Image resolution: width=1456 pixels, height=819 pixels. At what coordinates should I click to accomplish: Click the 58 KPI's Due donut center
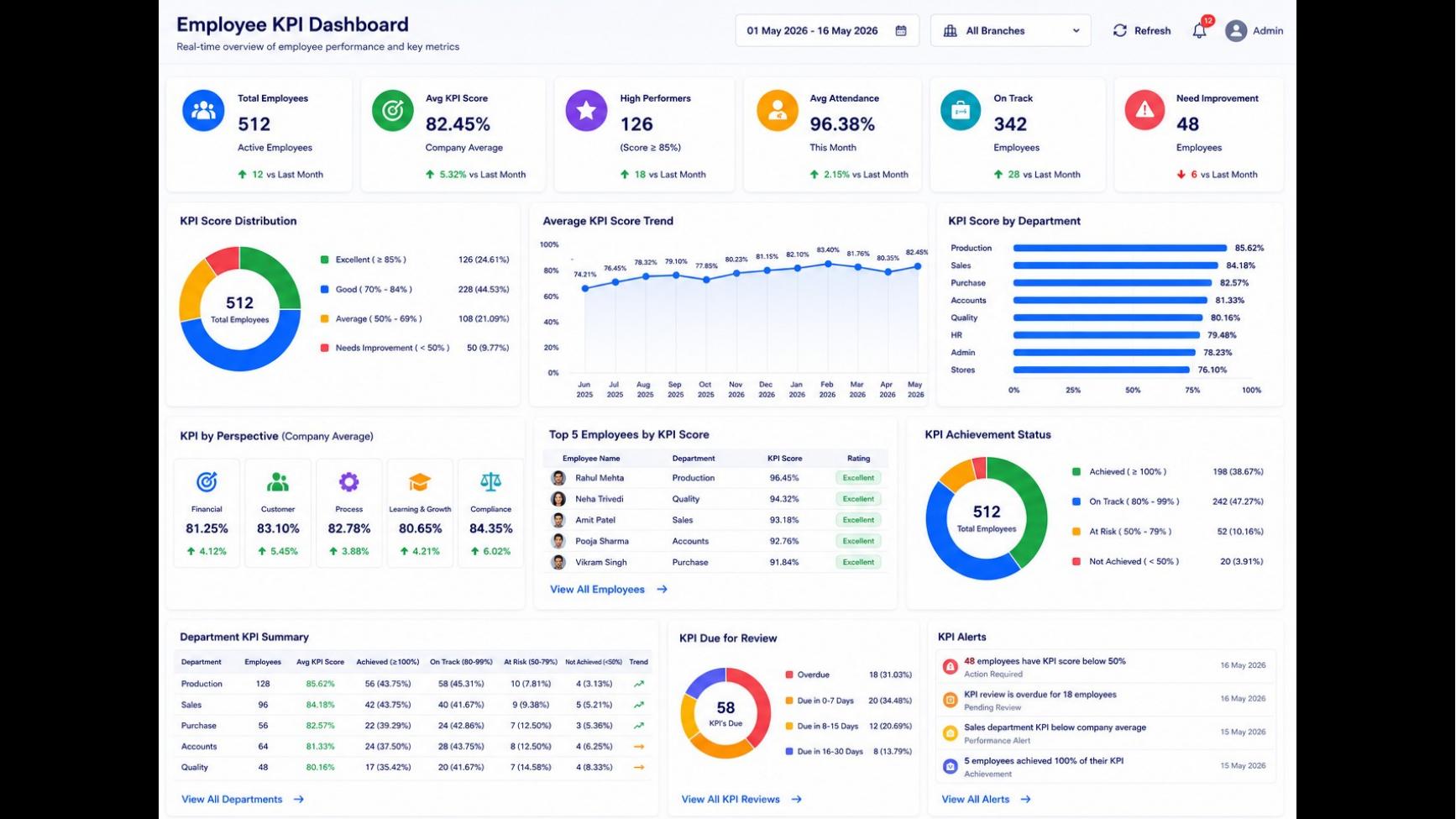[x=725, y=712]
